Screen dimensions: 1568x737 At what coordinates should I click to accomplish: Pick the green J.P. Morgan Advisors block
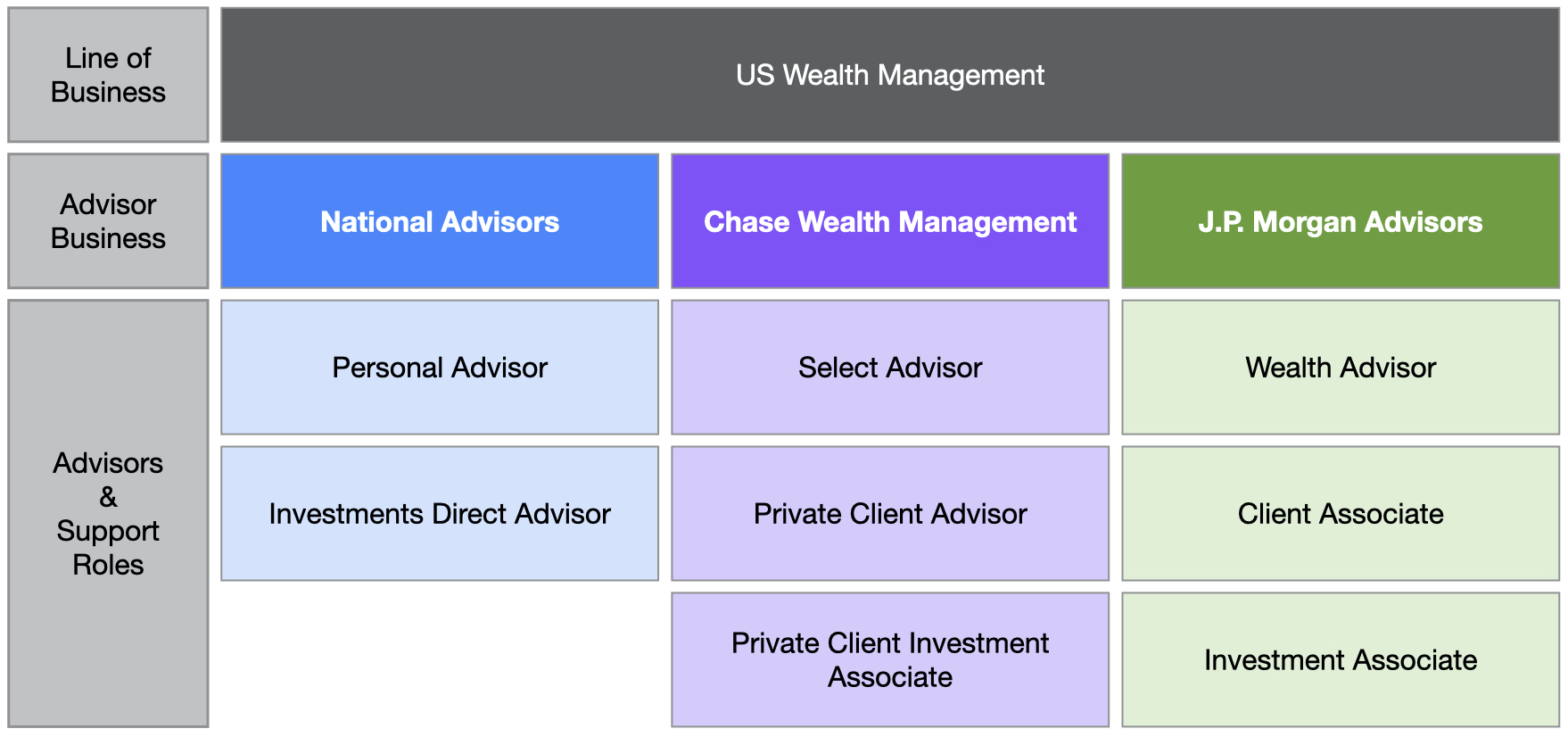1341,221
